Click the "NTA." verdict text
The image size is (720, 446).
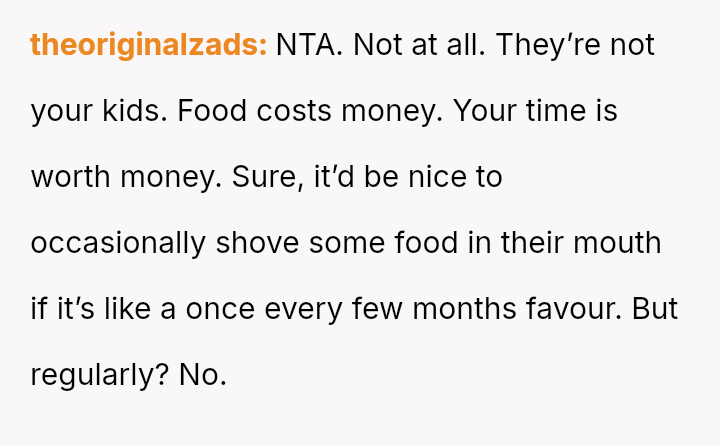(308, 45)
